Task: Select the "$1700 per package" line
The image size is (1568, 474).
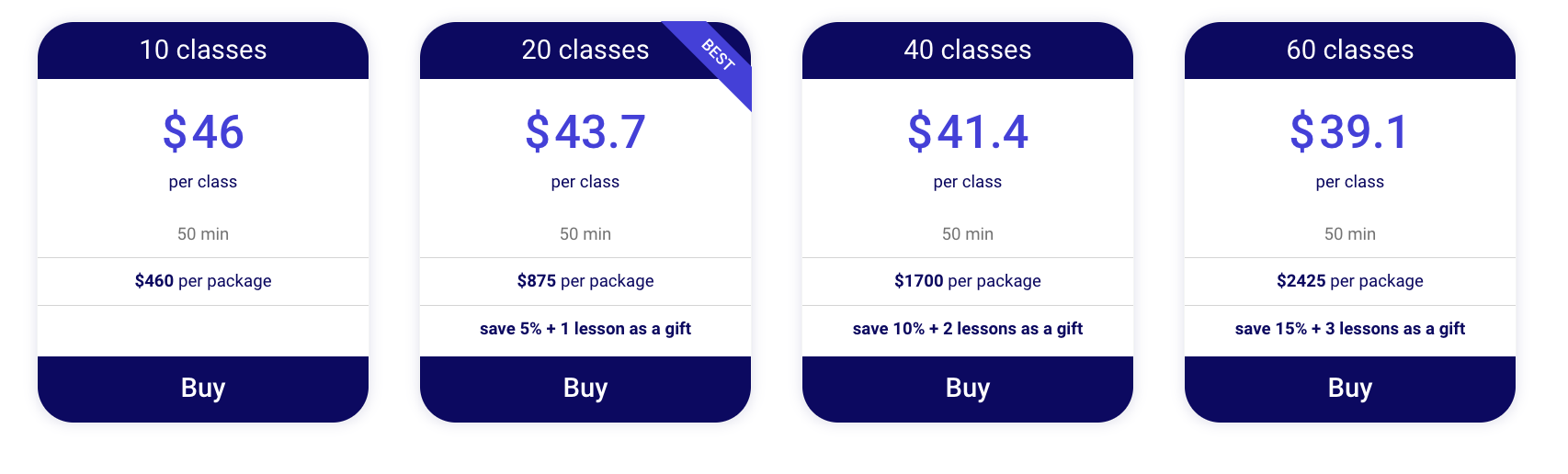Action: pos(968,281)
